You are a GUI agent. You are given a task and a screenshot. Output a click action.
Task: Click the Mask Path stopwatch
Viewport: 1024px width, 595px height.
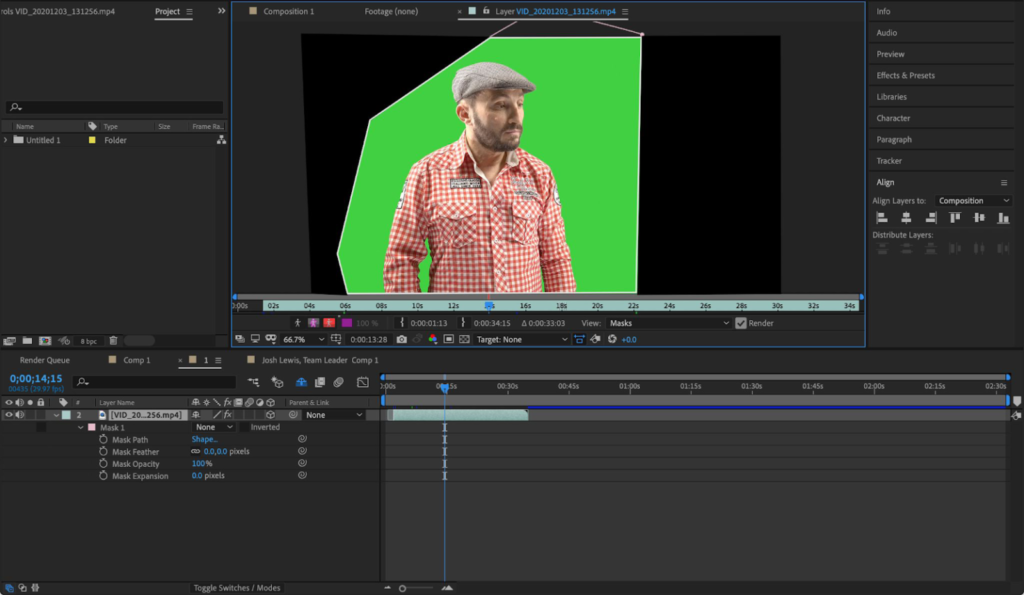103,439
